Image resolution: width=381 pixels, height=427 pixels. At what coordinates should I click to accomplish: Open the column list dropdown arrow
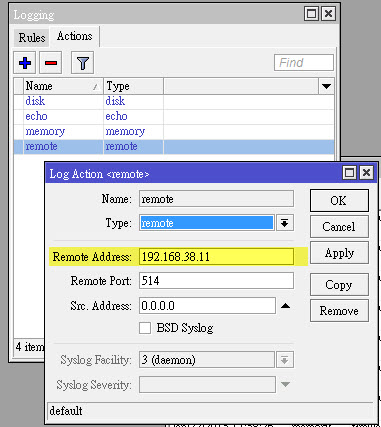click(x=326, y=86)
